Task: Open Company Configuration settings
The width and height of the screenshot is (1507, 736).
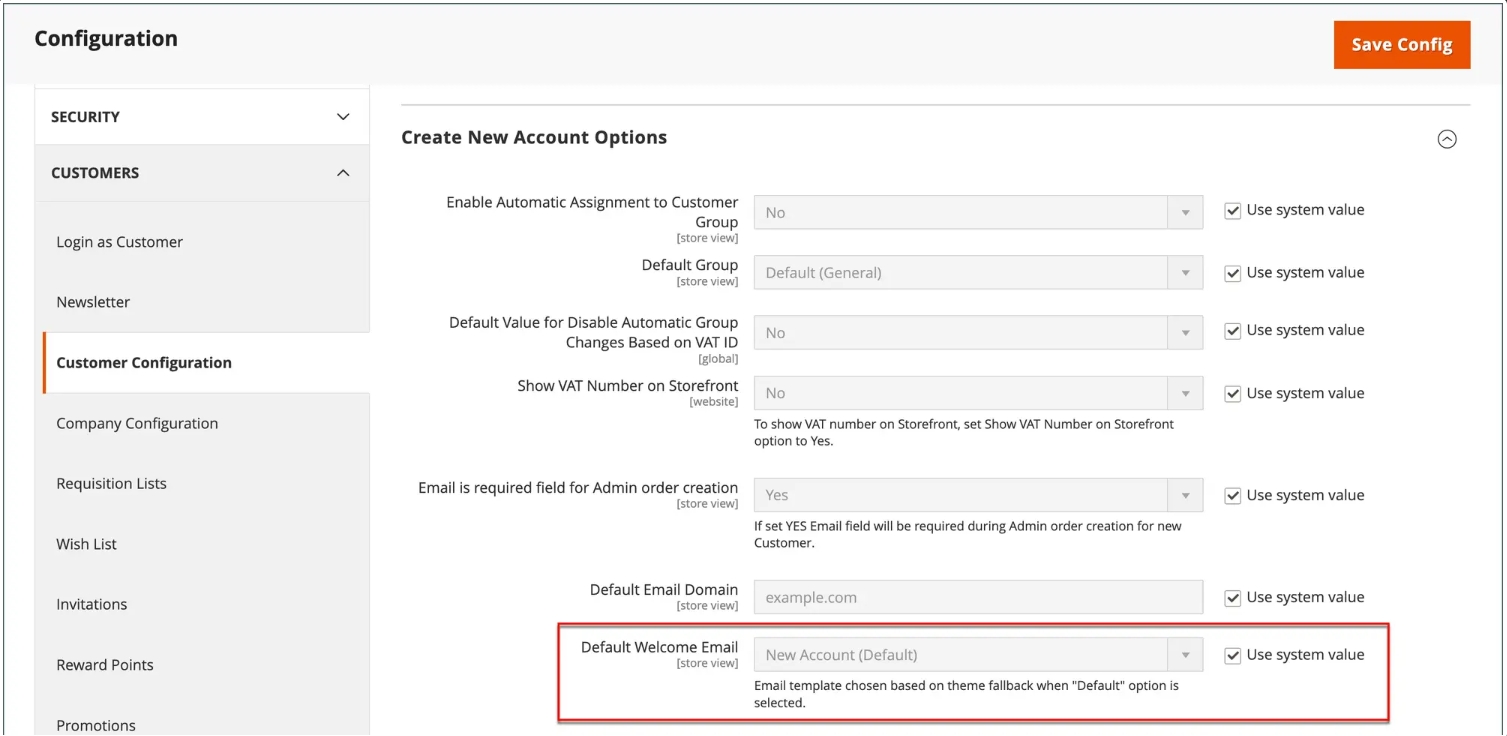Action: click(x=137, y=423)
